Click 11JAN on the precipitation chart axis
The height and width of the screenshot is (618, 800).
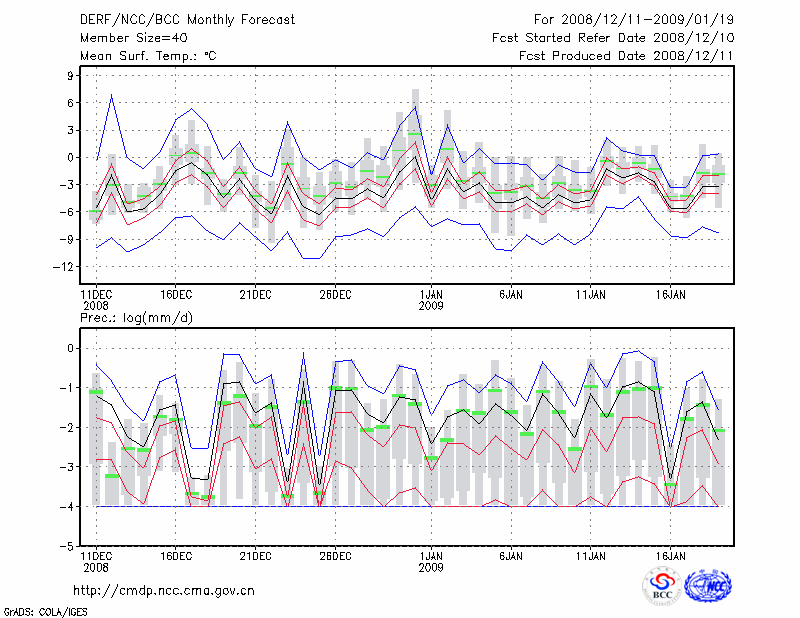tap(591, 554)
